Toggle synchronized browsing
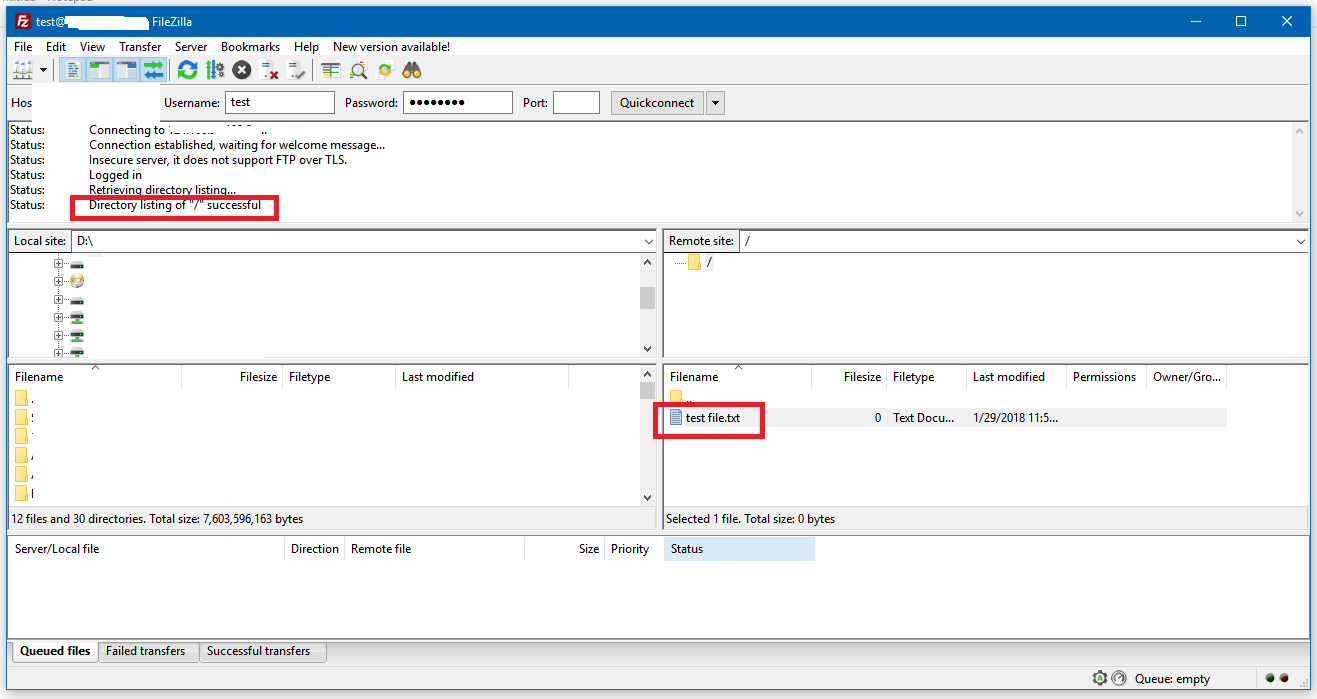 [385, 70]
